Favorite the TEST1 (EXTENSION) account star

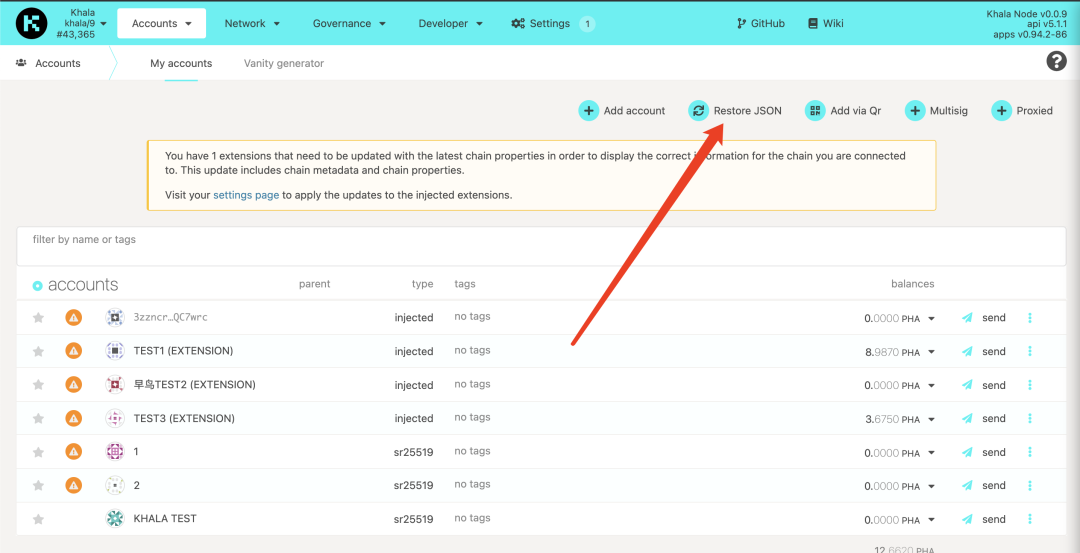[38, 352]
